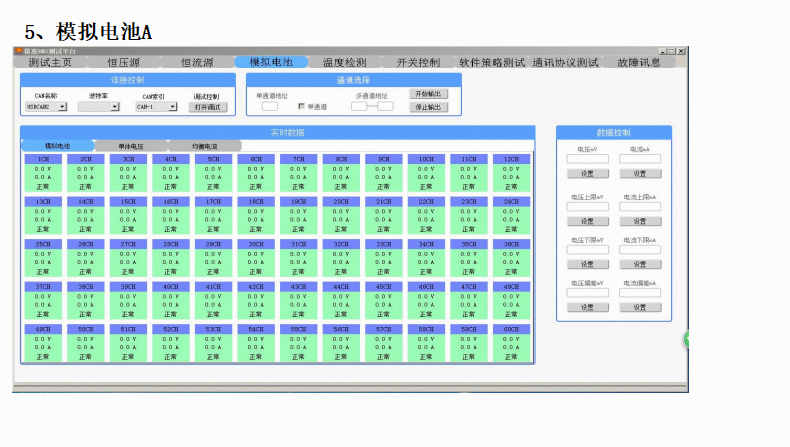The image size is (790, 447).
Task: Click the app icon in the title bar
Action: [17, 50]
